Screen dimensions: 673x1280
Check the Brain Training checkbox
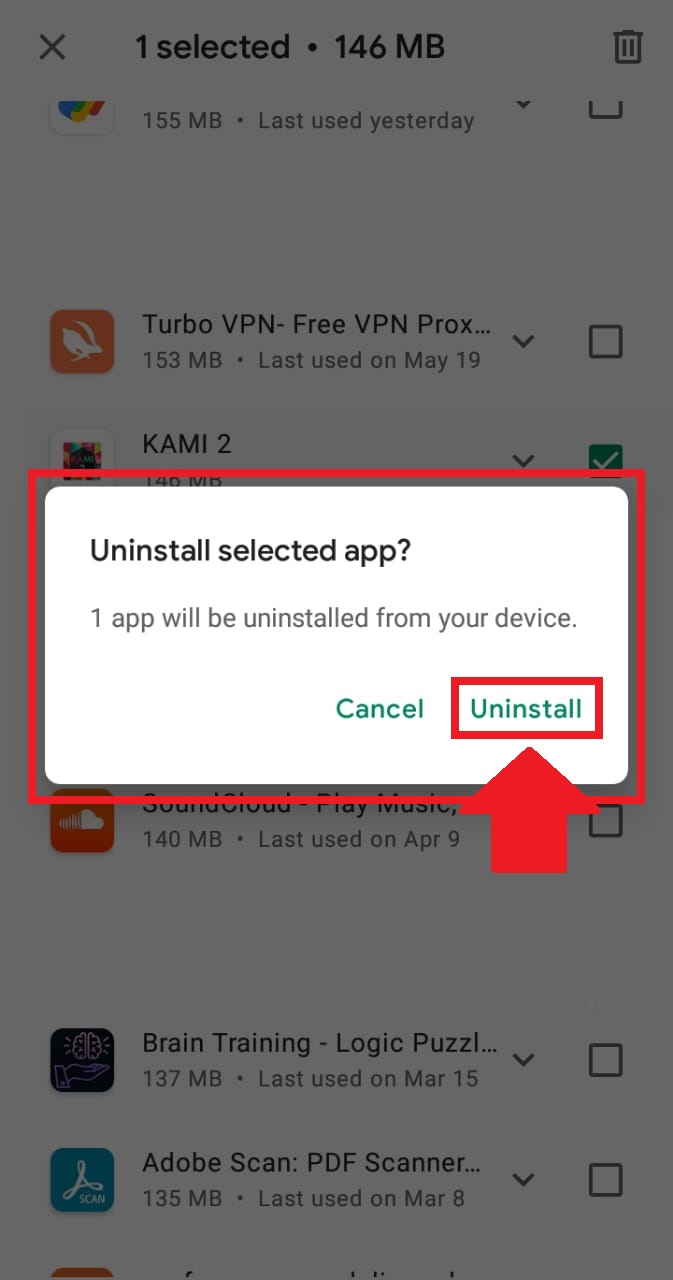click(x=605, y=1059)
